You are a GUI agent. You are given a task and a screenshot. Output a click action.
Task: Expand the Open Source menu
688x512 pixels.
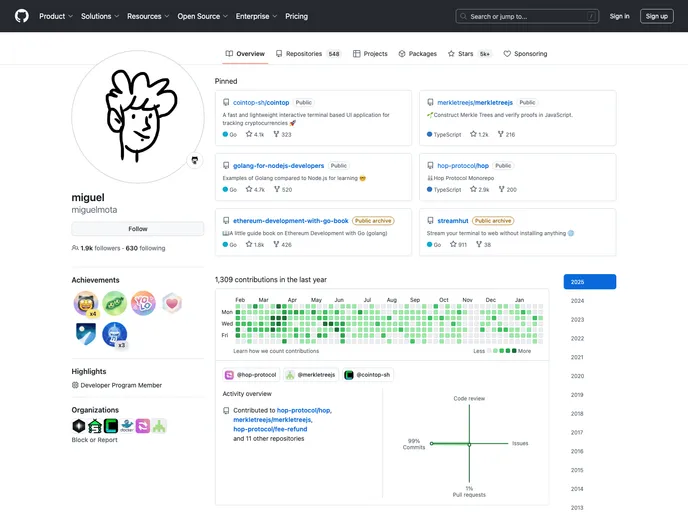click(x=202, y=16)
